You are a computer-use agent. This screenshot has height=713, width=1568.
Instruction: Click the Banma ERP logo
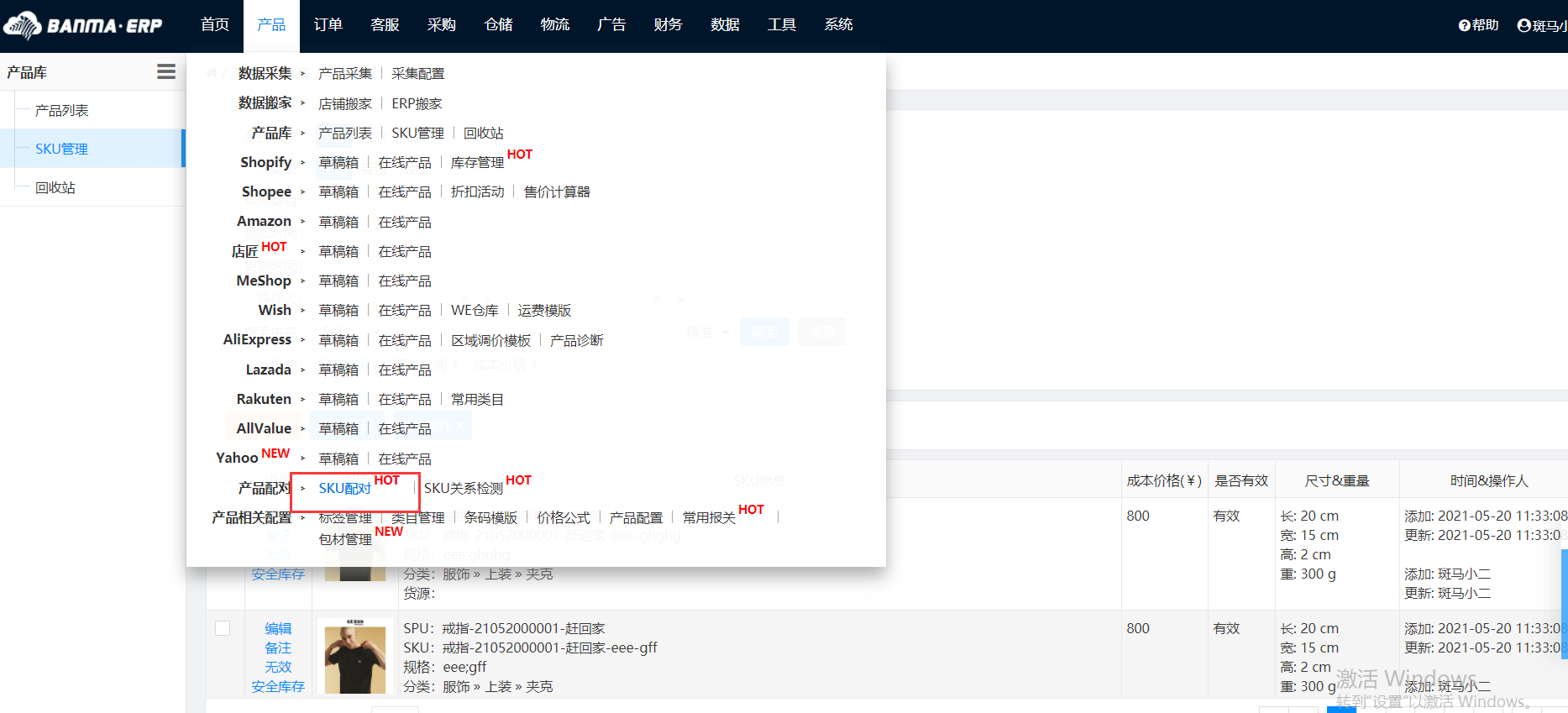tap(83, 25)
